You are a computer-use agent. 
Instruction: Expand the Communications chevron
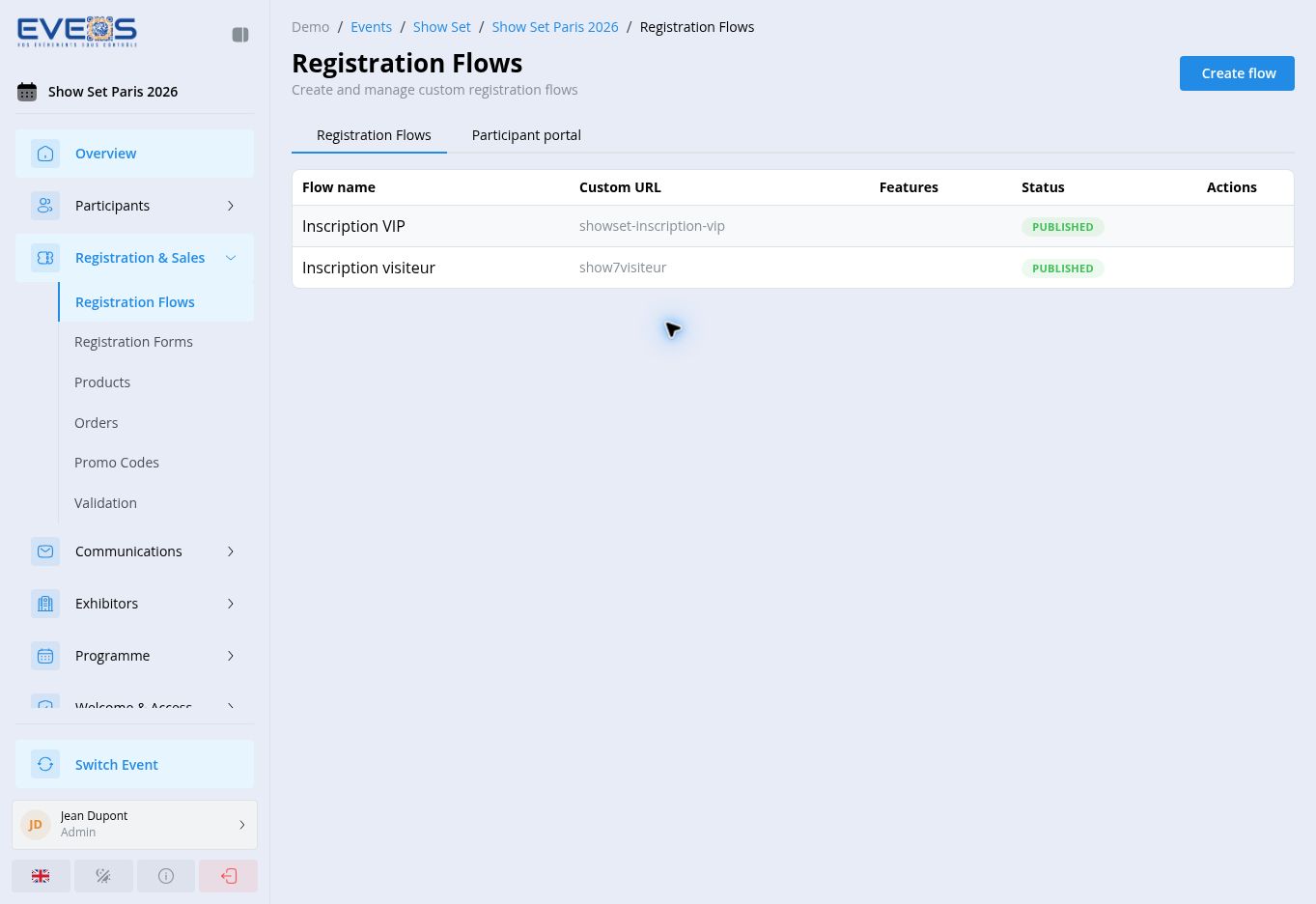pyautogui.click(x=231, y=551)
